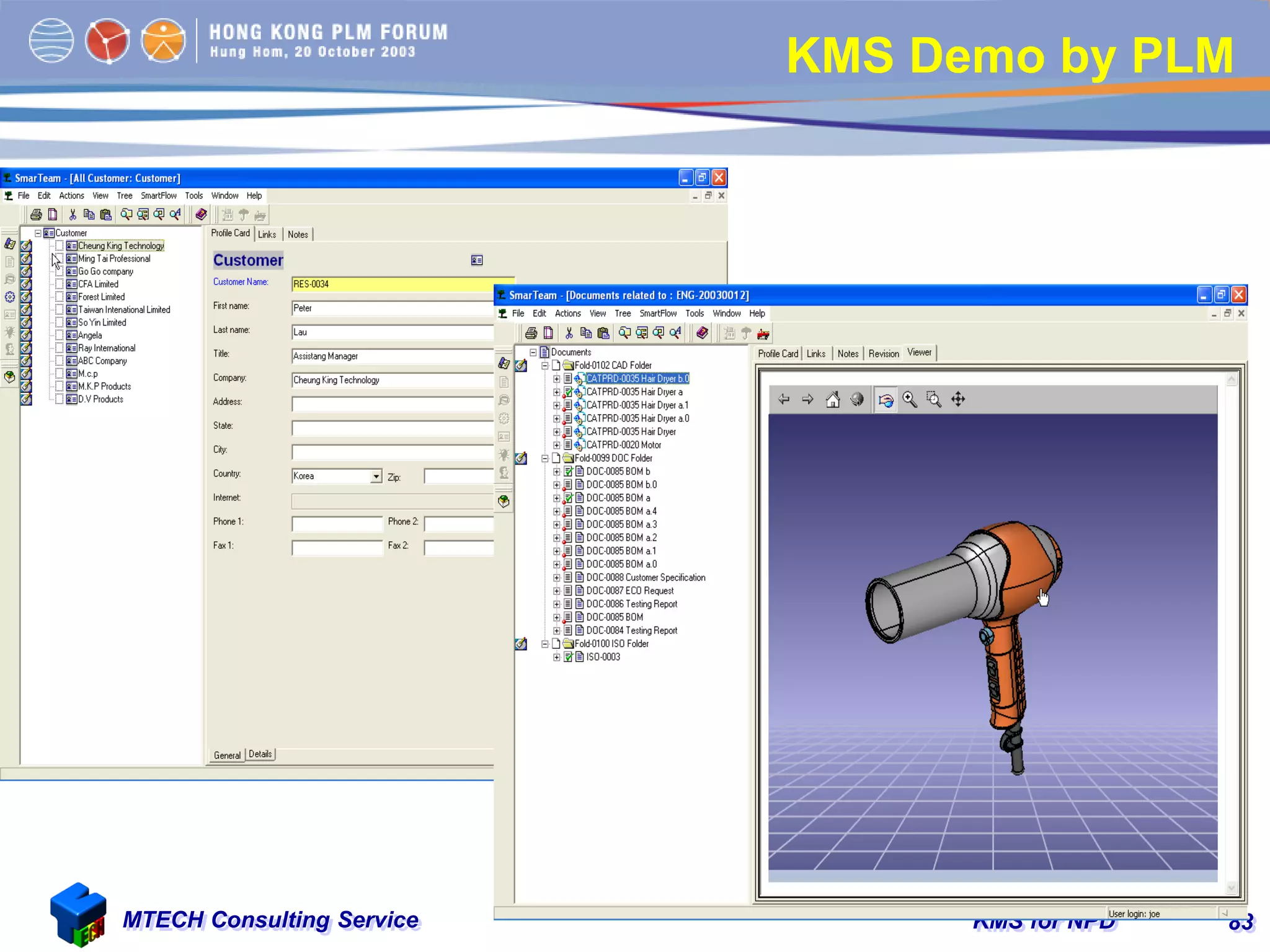
Task: Tick box beside Forest Limited
Action: 60,297
